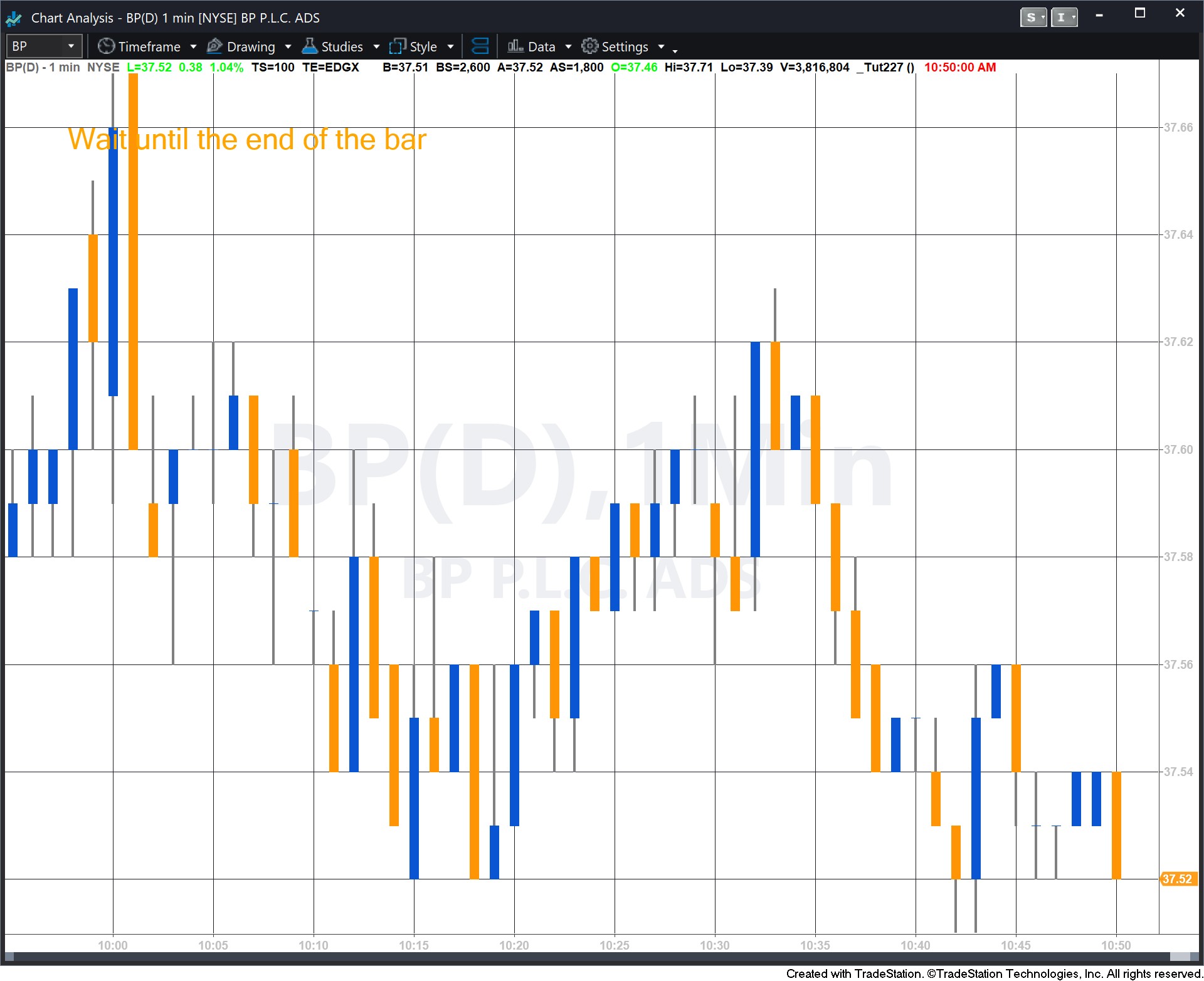Click the Data bar-chart icon
The height and width of the screenshot is (981, 1204).
pos(515,46)
